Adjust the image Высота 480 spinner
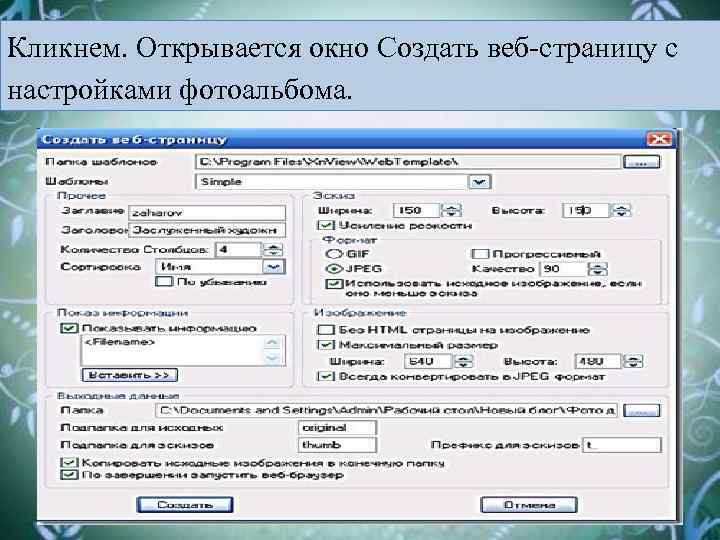 [x=633, y=361]
